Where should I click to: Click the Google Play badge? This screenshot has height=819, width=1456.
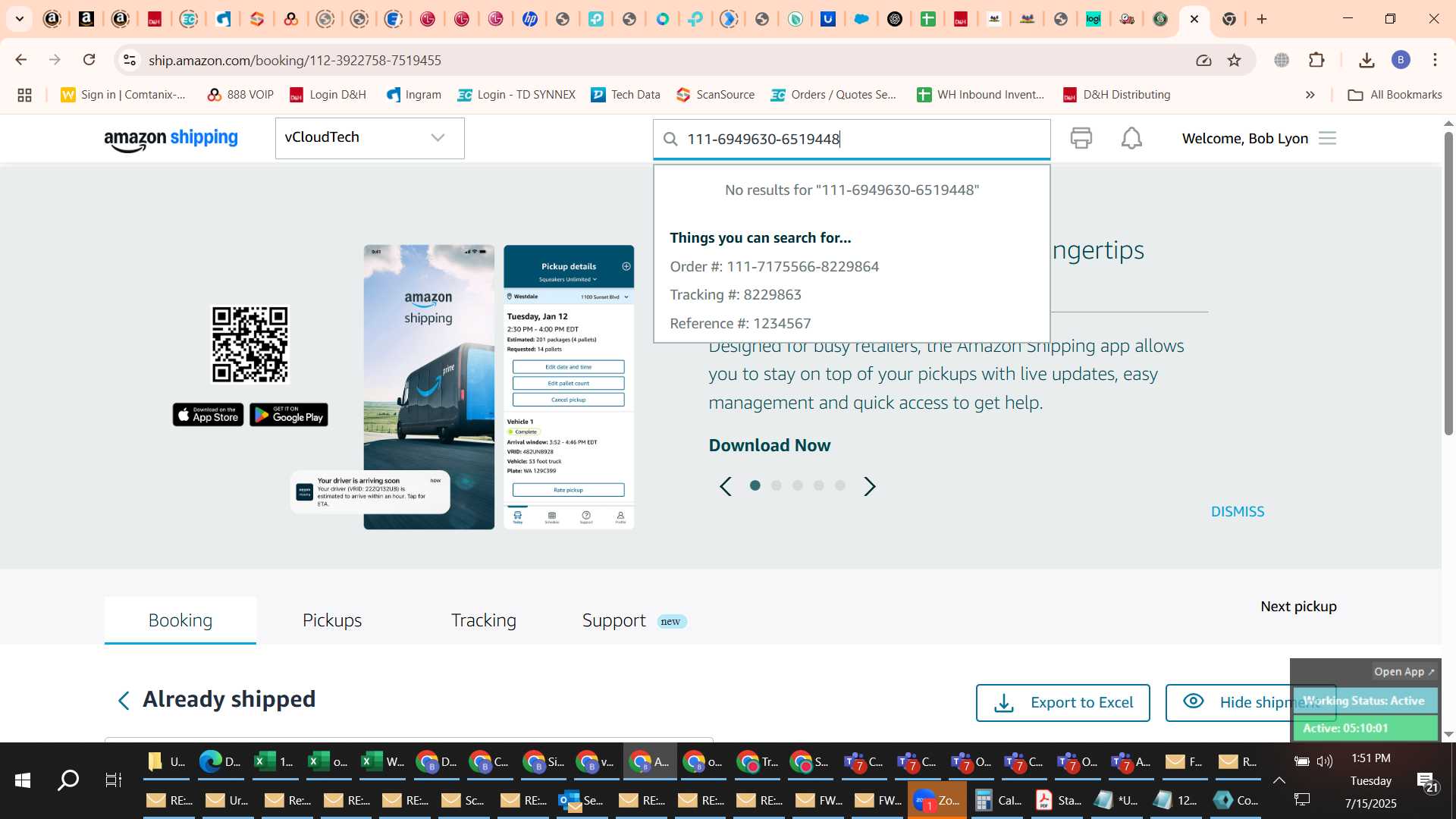(x=289, y=415)
